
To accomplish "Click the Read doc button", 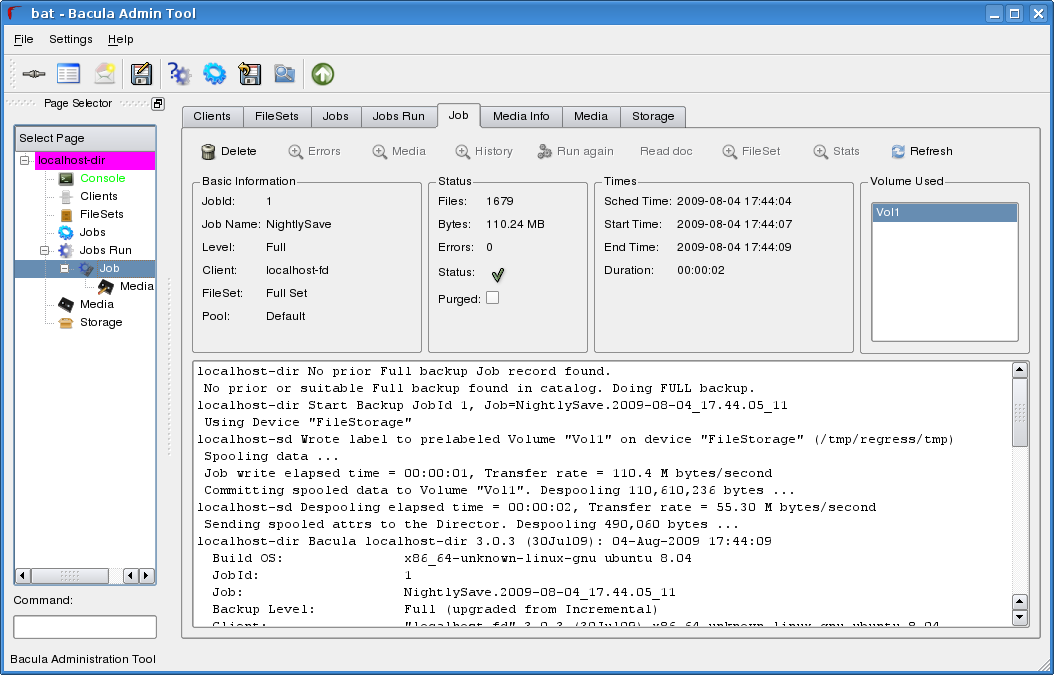I will click(666, 151).
